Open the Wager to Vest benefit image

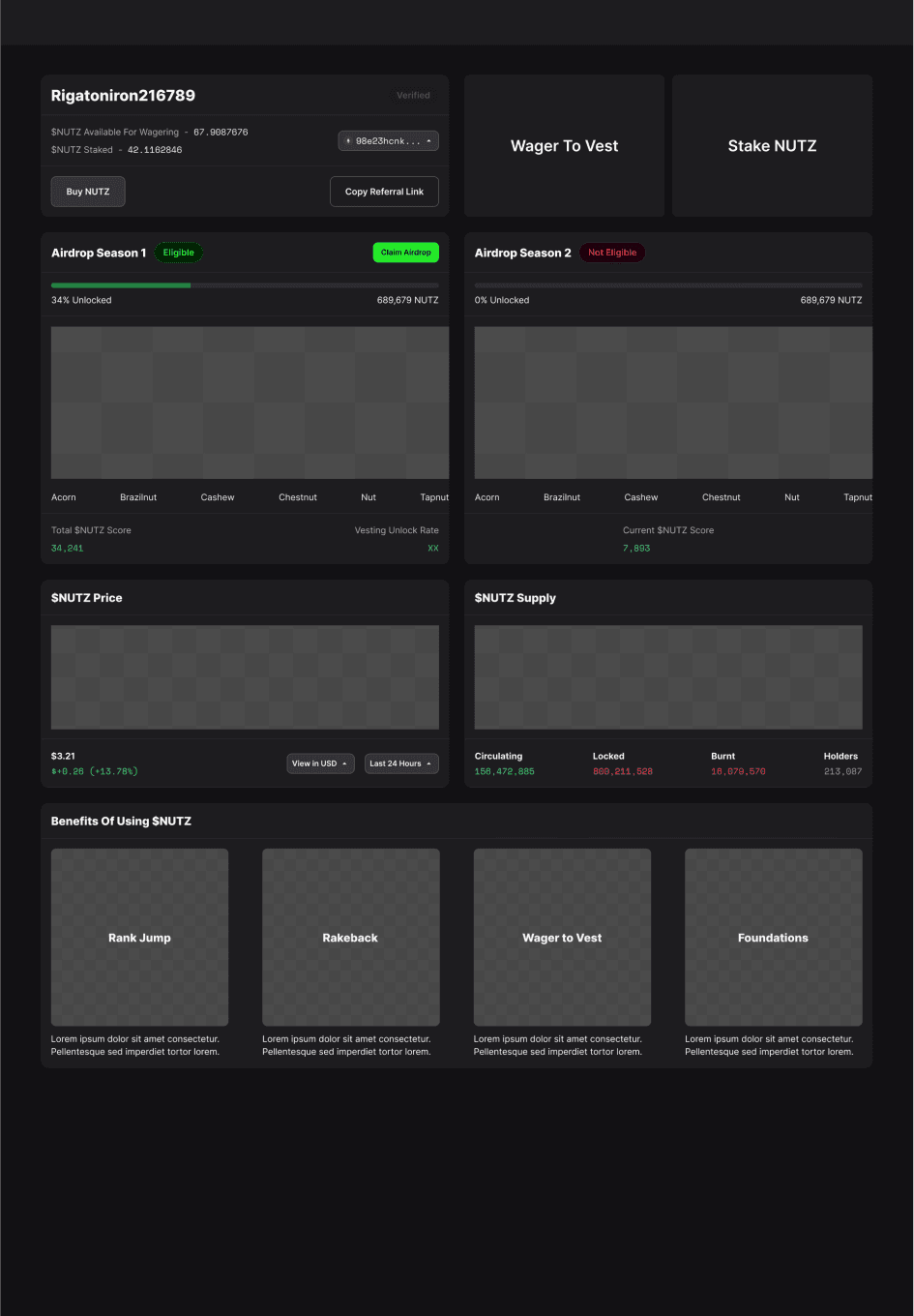tap(562, 937)
